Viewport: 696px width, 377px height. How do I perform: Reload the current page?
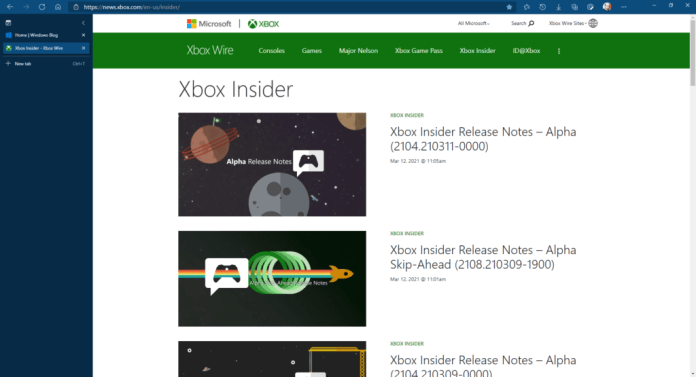click(x=42, y=7)
